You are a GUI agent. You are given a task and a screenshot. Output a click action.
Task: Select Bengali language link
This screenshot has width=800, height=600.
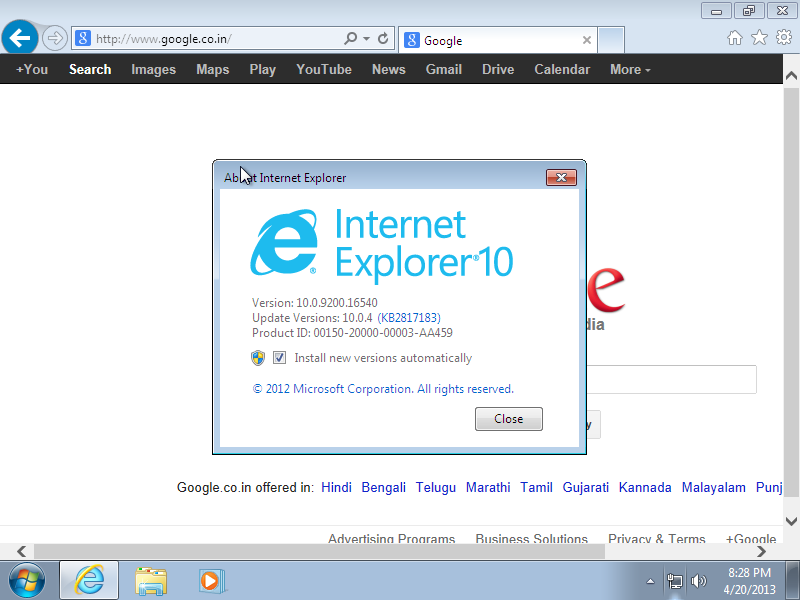(x=383, y=487)
